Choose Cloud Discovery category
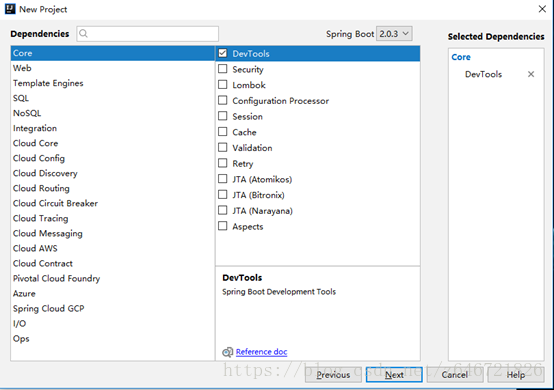Screen dimensions: 554x390 (x=113, y=173)
